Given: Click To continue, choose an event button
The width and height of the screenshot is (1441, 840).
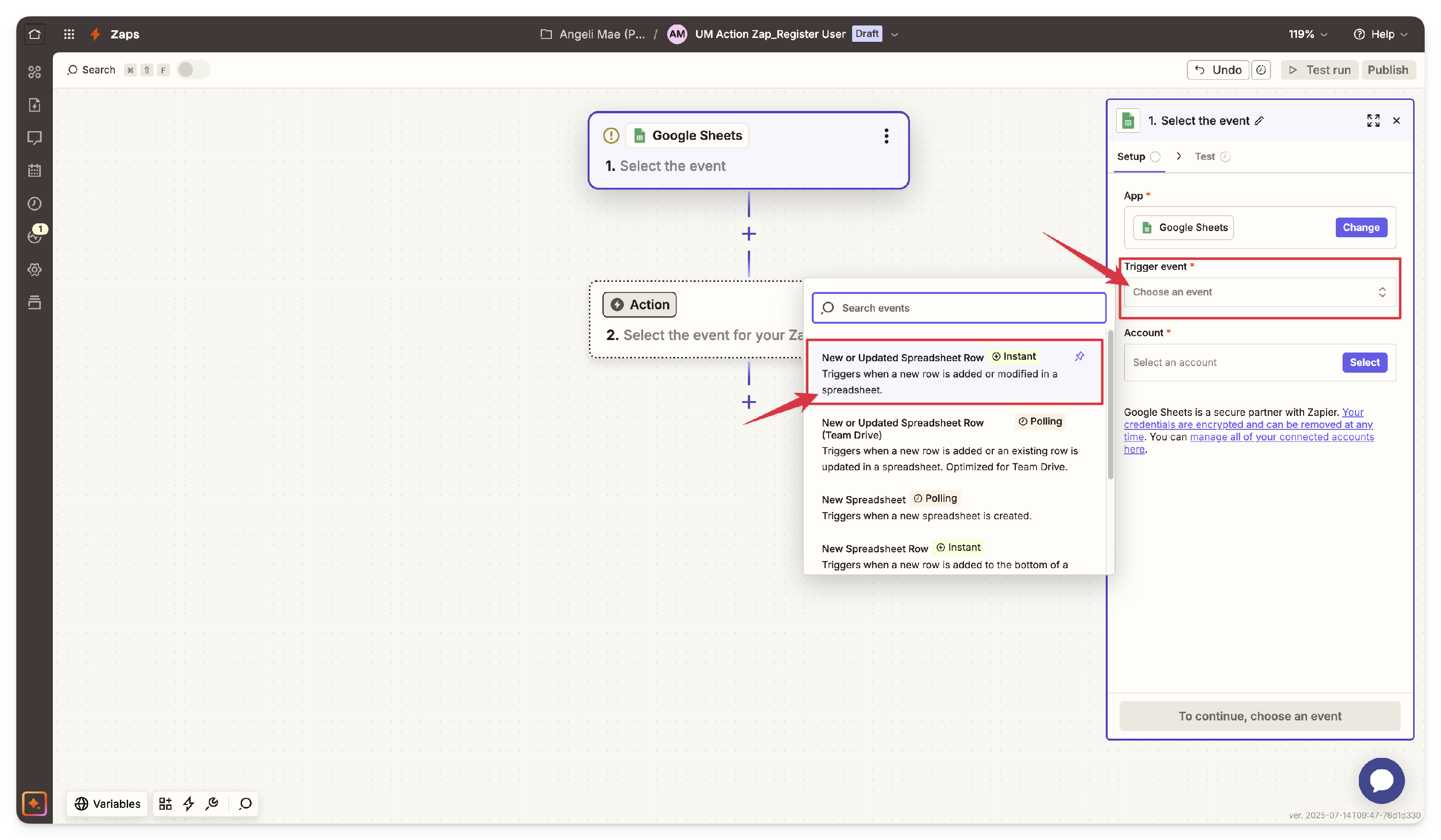Looking at the screenshot, I should pyautogui.click(x=1260, y=716).
